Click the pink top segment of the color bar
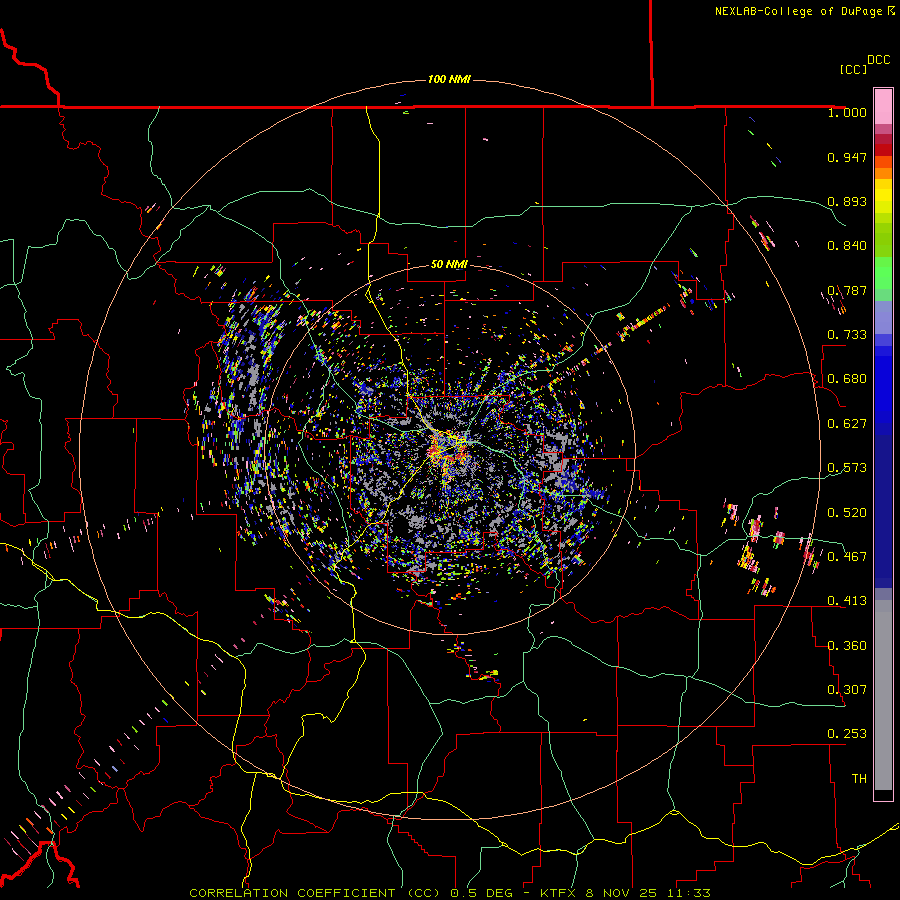Viewport: 900px width, 900px height. (883, 106)
